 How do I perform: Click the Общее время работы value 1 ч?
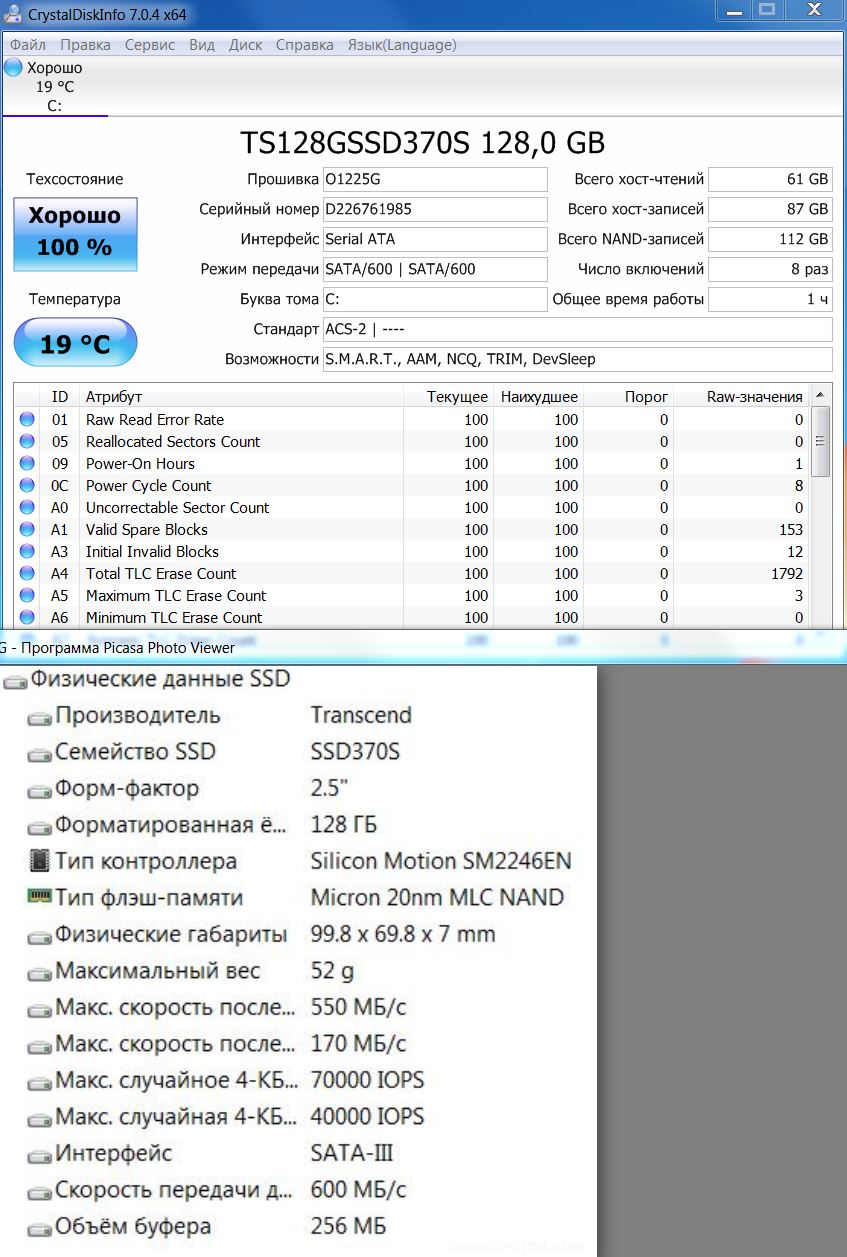point(770,299)
